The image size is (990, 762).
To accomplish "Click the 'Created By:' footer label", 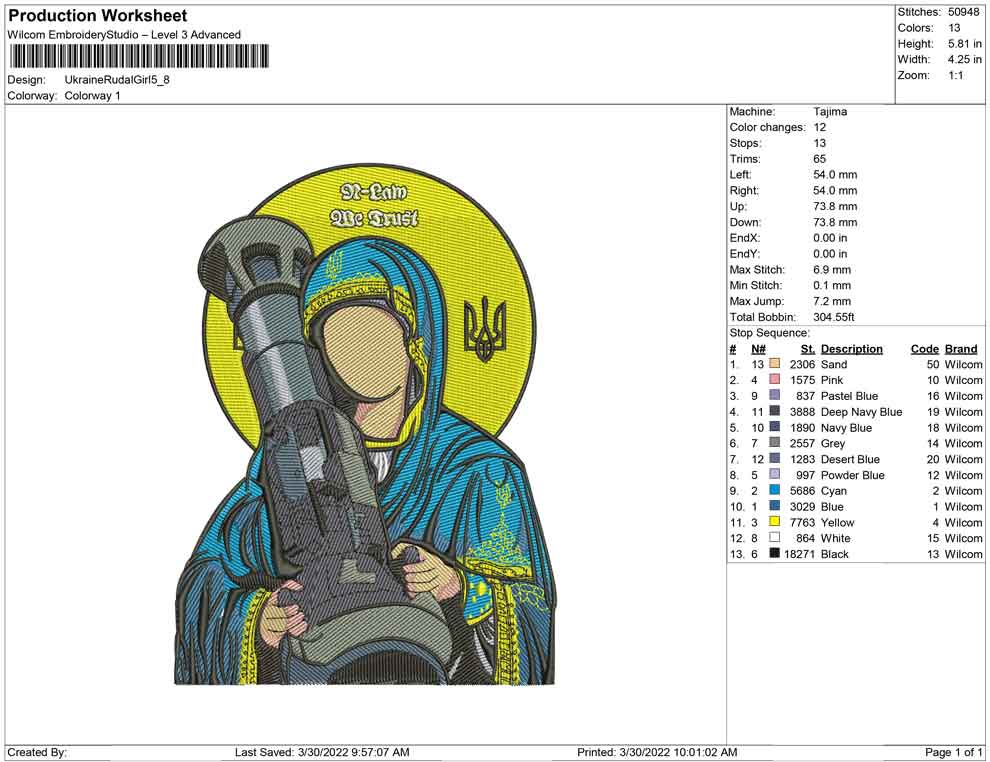I will click(x=37, y=752).
